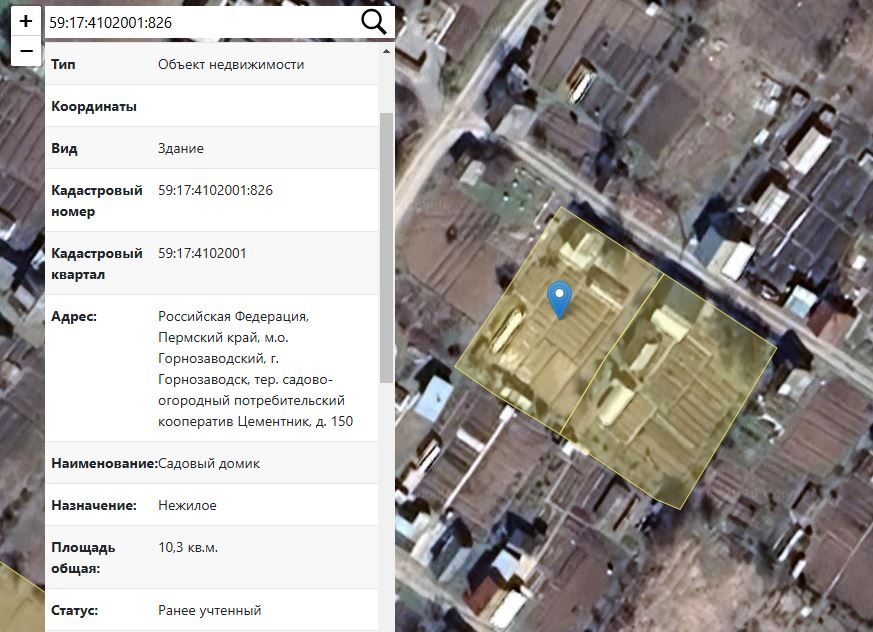Click the 'Назначение:' label

click(94, 506)
